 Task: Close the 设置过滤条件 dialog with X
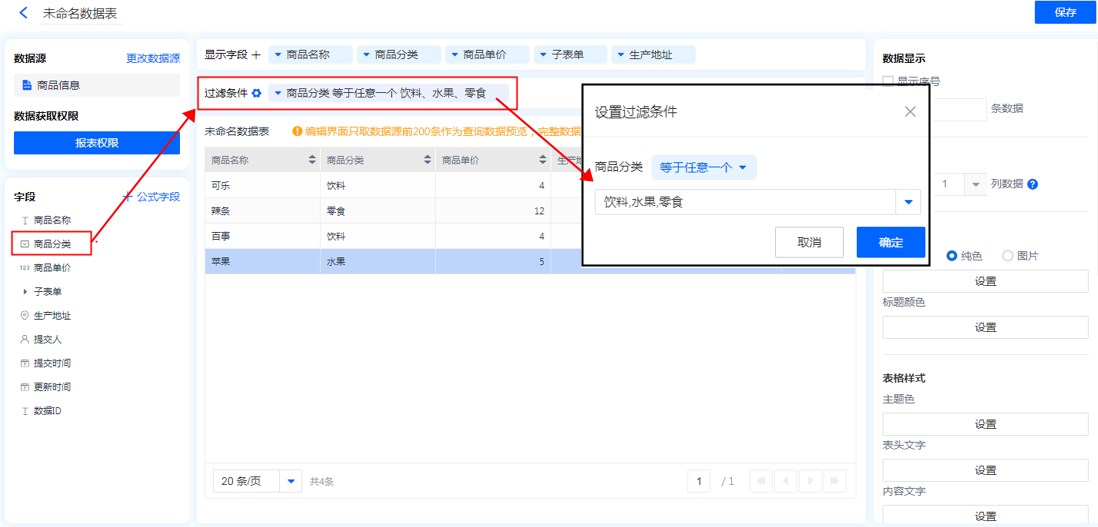(910, 112)
